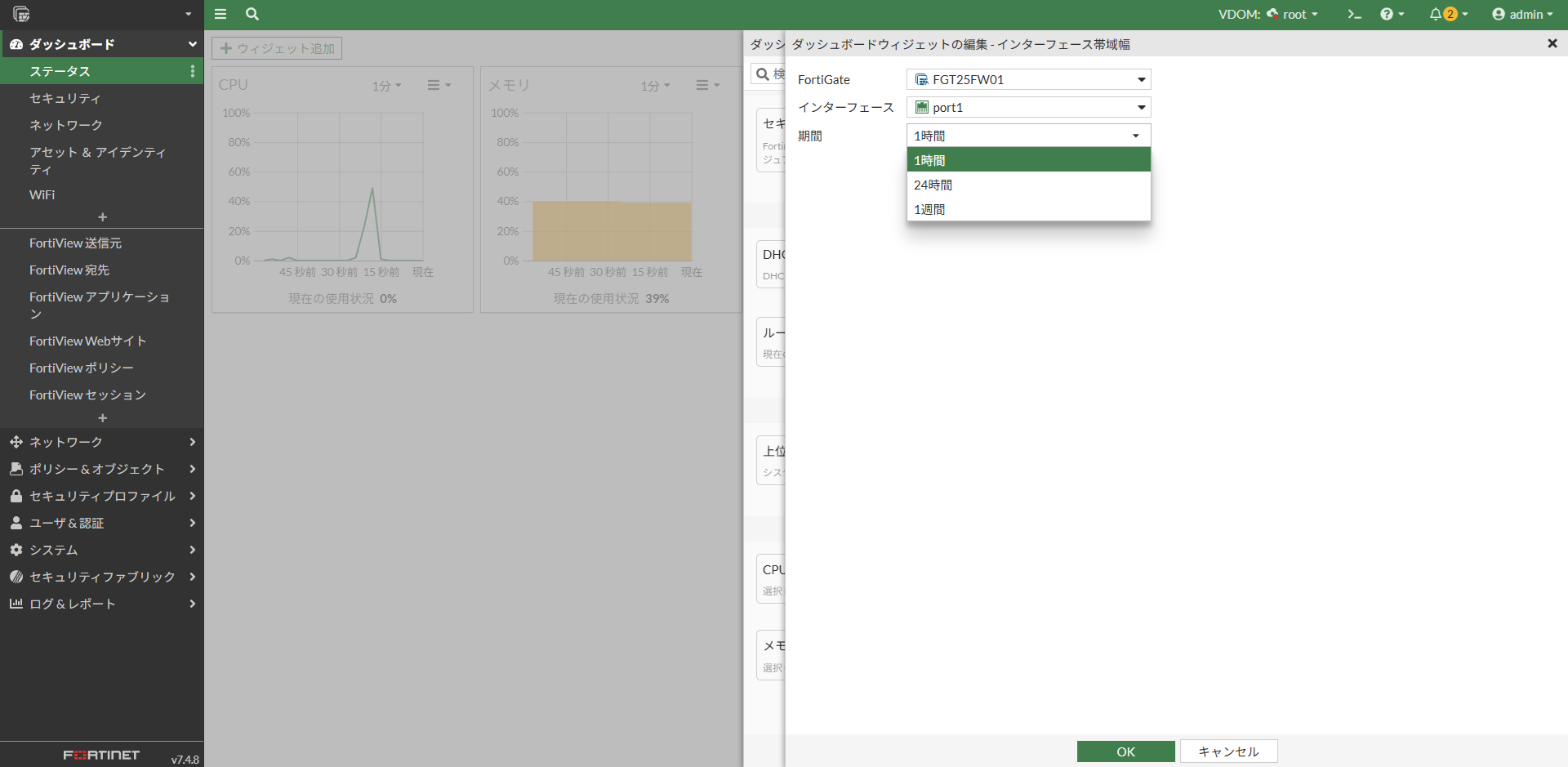Image resolution: width=1568 pixels, height=767 pixels.
Task: Click the v7.4.8 version text
Action: pyautogui.click(x=185, y=759)
